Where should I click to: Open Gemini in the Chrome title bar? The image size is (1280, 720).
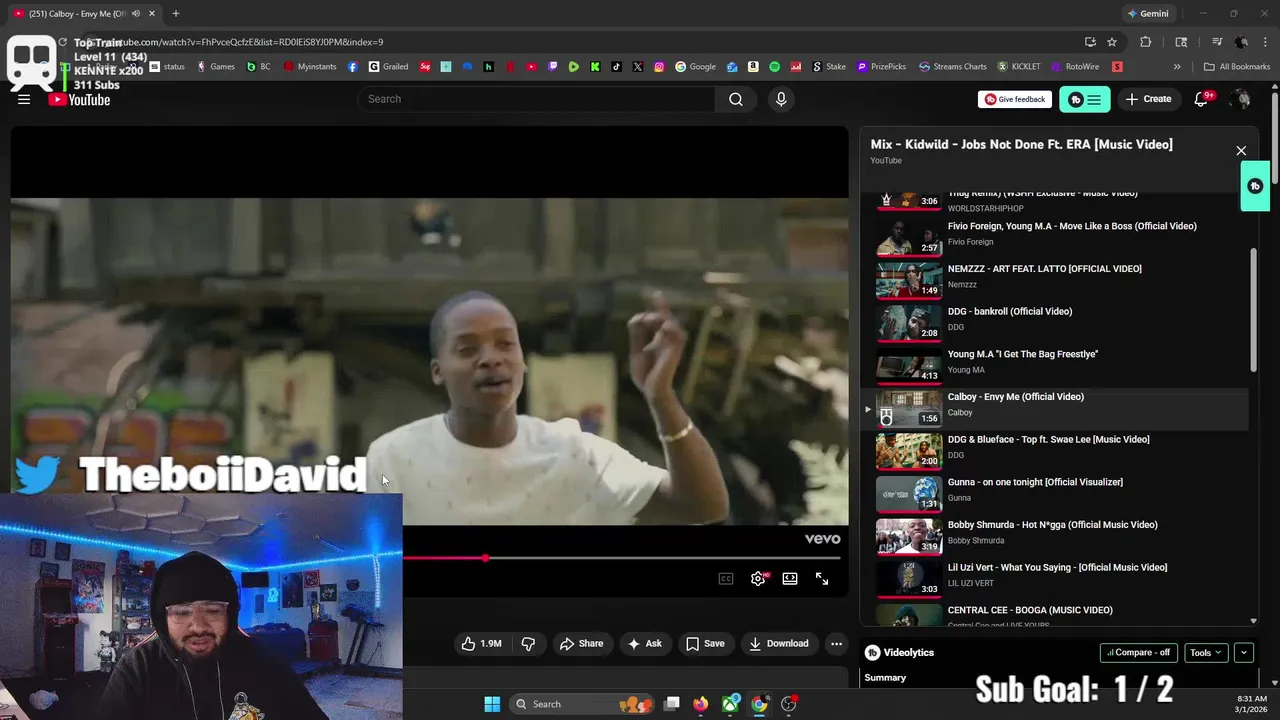(1147, 14)
